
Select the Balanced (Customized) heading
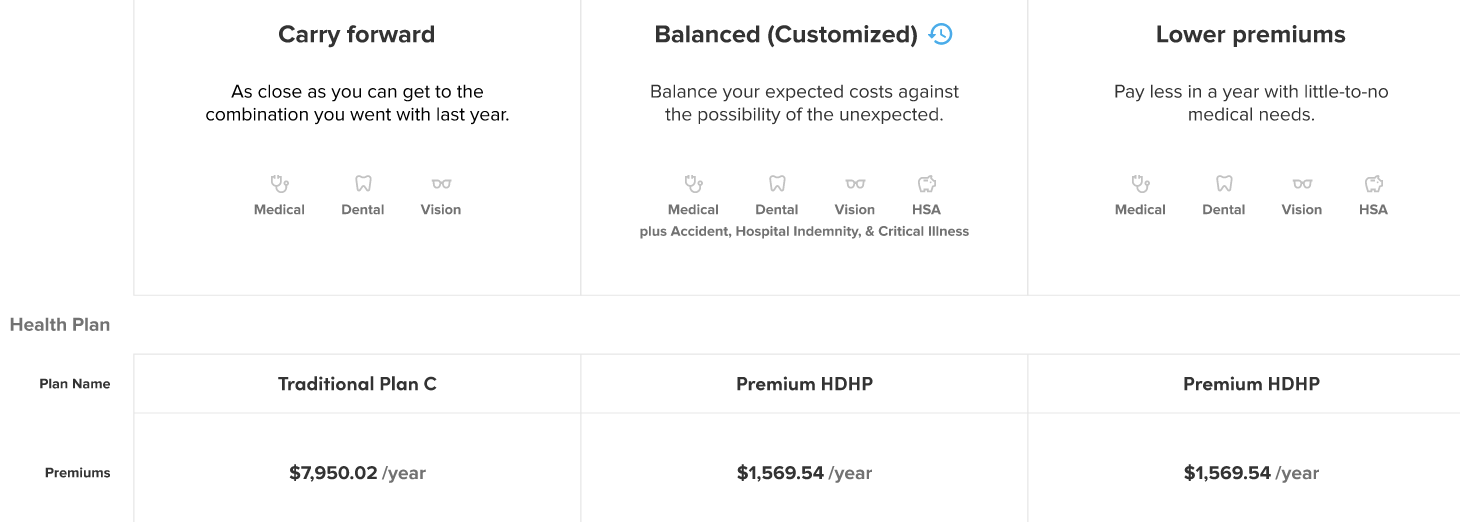[786, 35]
